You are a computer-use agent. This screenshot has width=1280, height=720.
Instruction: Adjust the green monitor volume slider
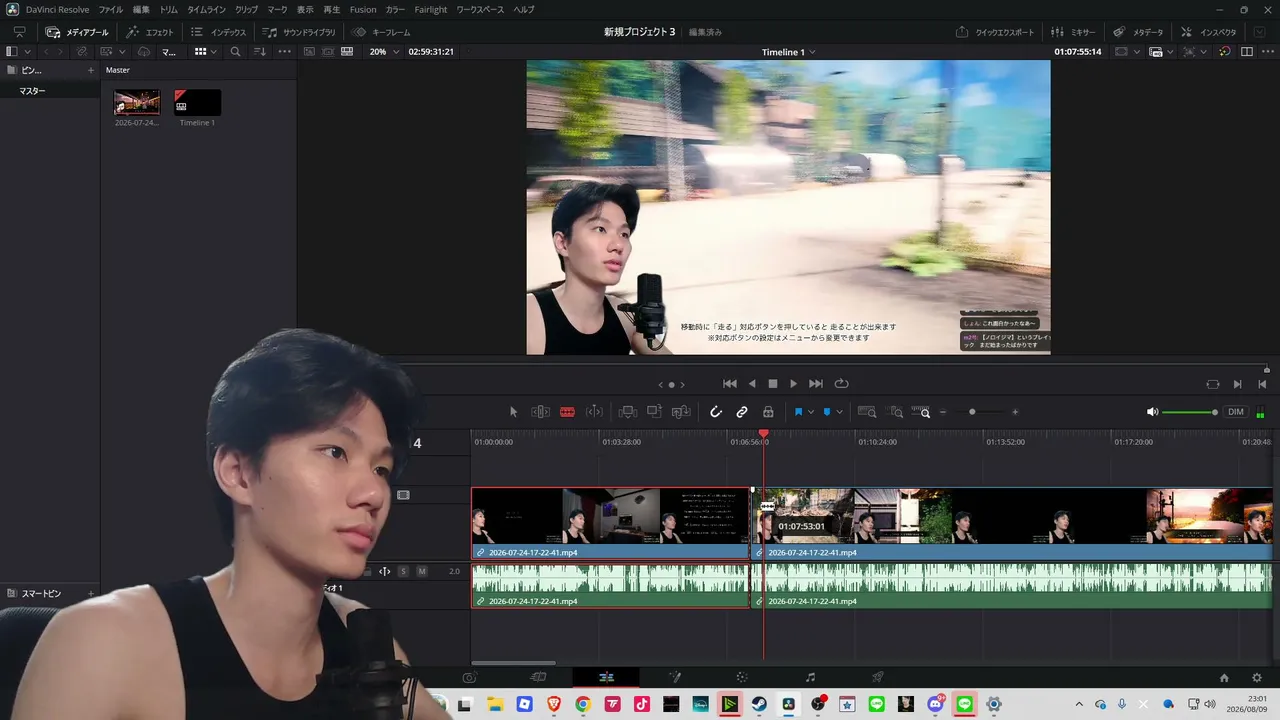(1189, 412)
